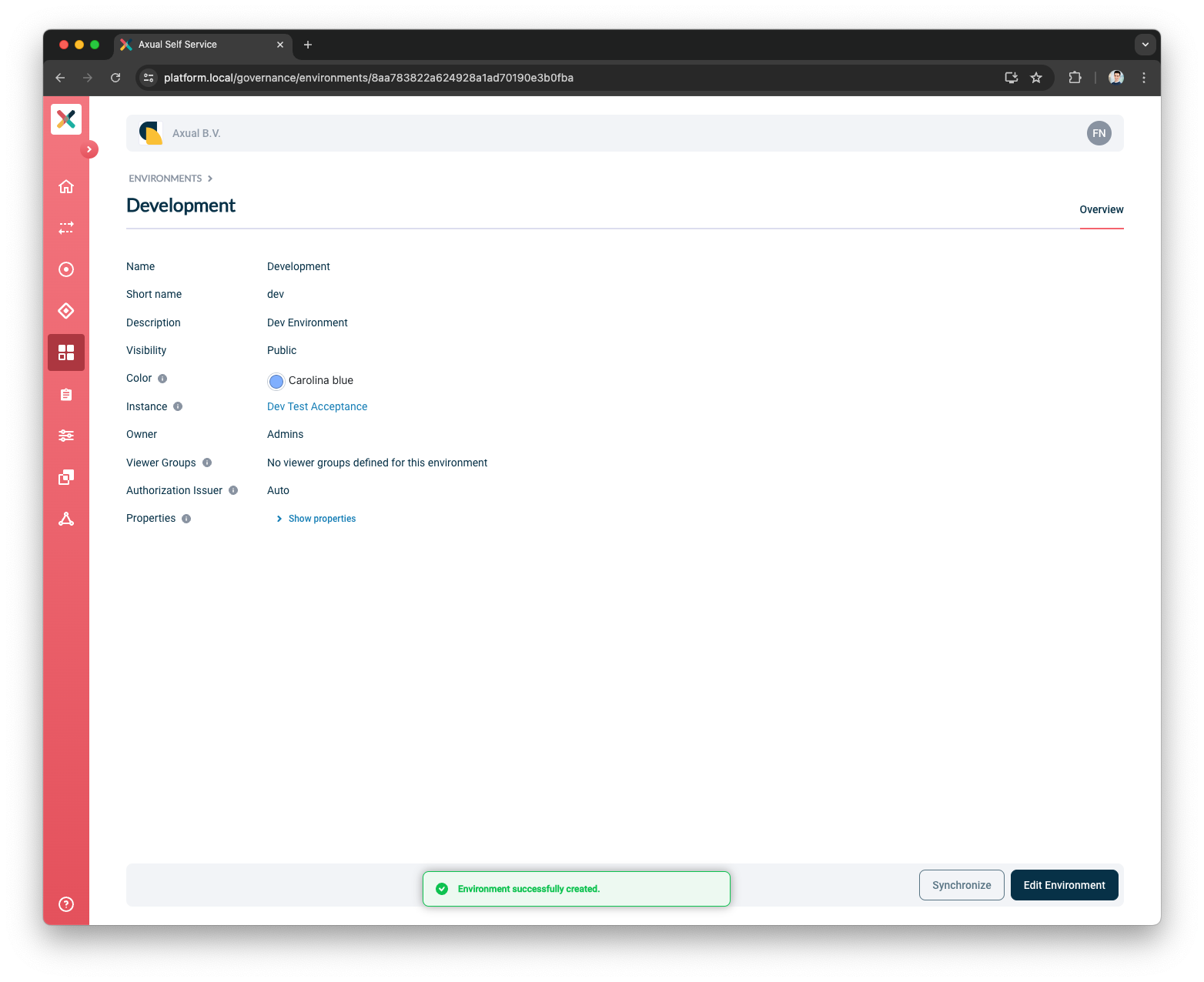Click the FN avatar in the header
Screen dimensions: 1204x982
[x=1099, y=132]
